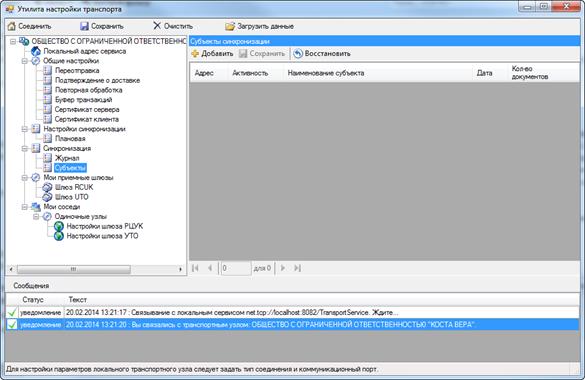
Task: Select Мои приемные шлюзы node
Action: tap(78, 178)
